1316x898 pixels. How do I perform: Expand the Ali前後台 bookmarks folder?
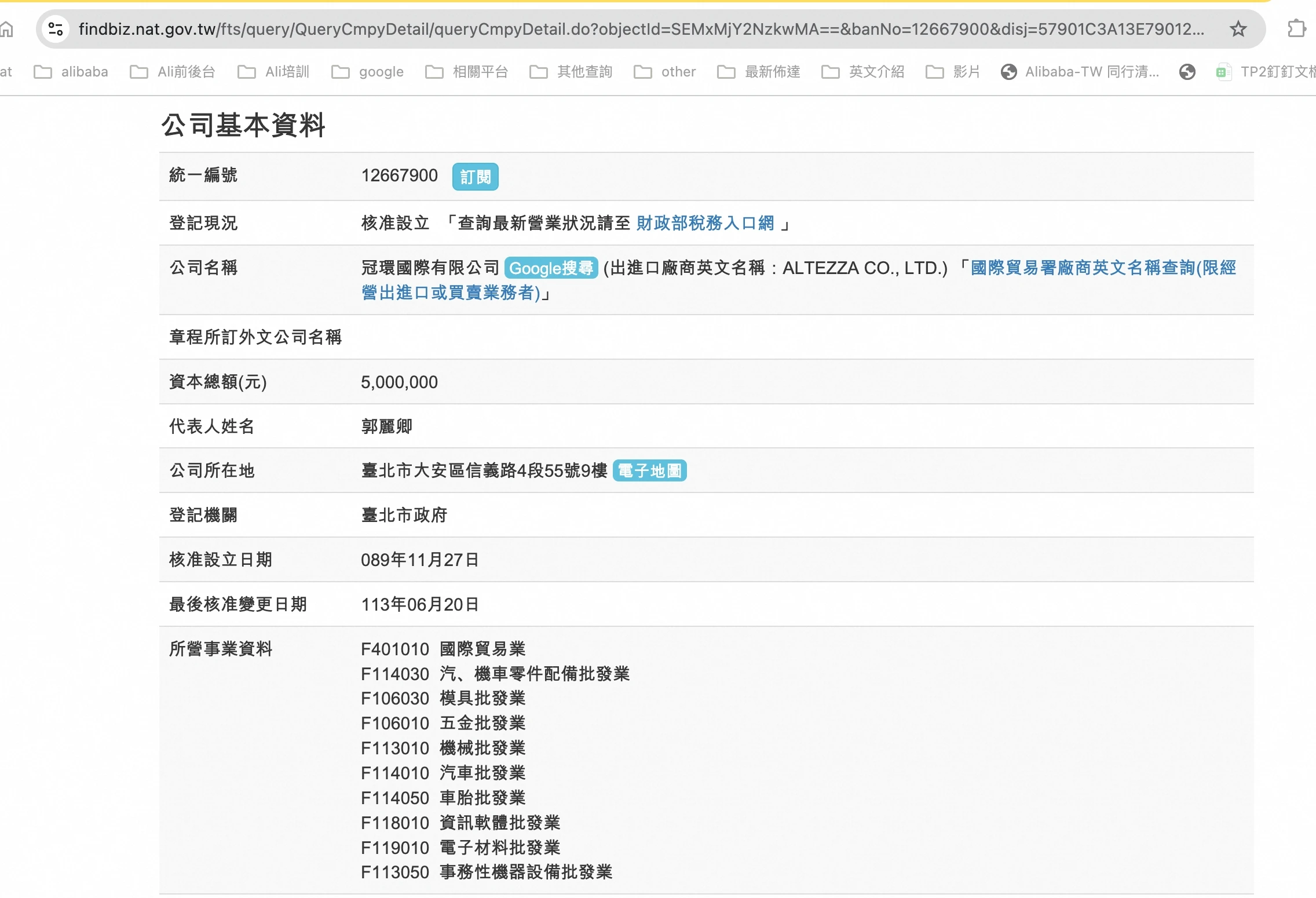(x=173, y=72)
